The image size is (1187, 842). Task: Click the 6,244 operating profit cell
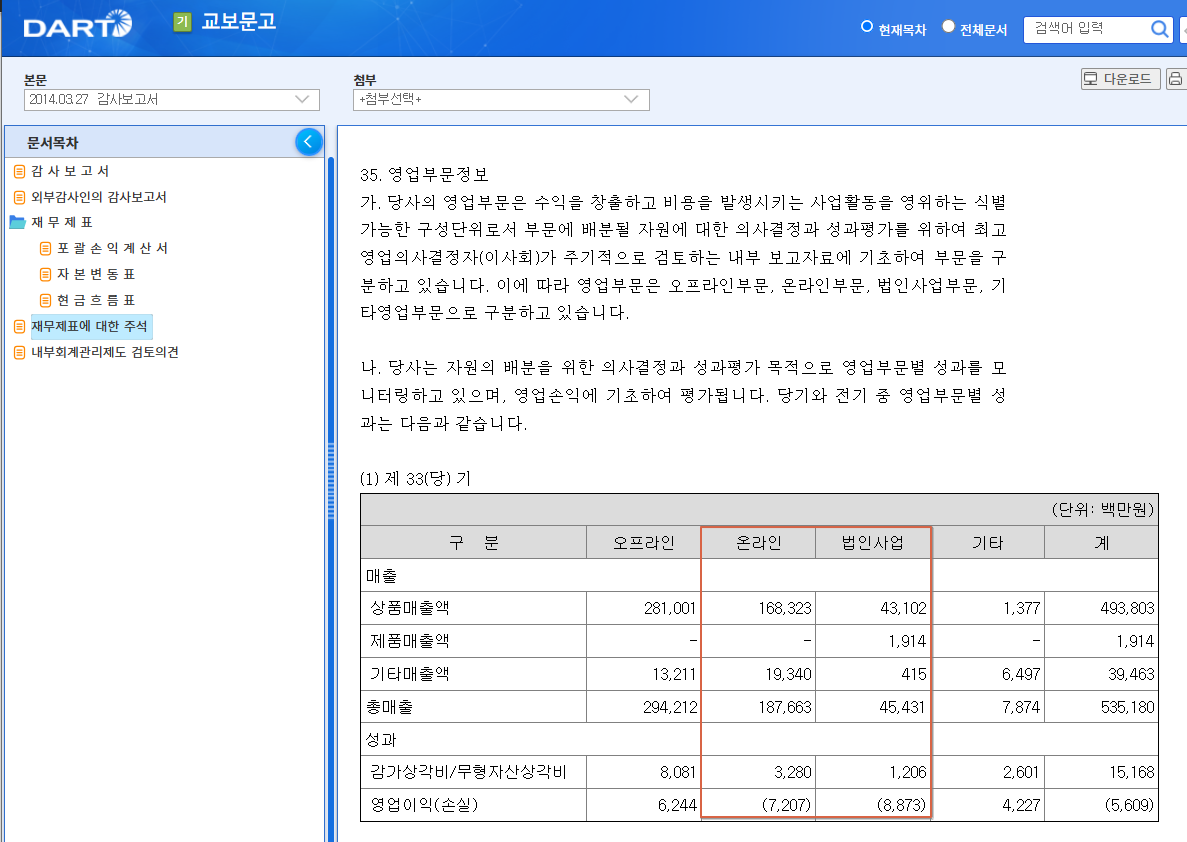(643, 805)
